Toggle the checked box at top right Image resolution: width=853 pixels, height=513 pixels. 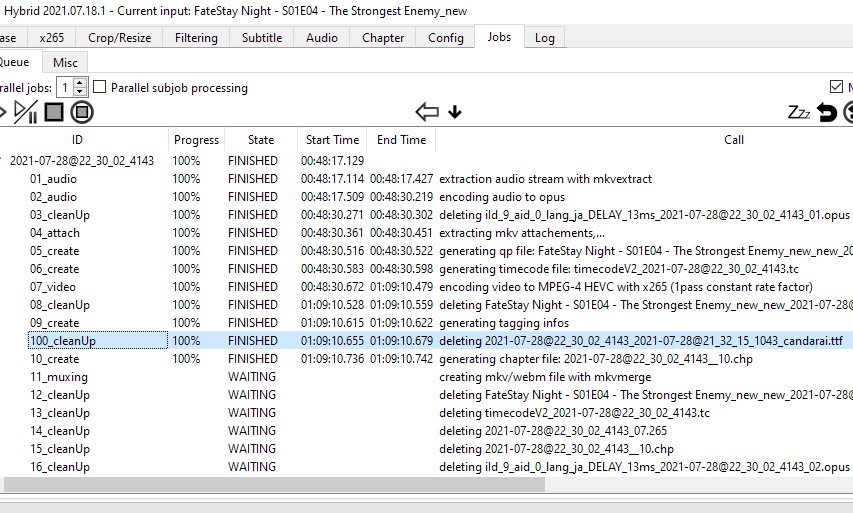[836, 88]
